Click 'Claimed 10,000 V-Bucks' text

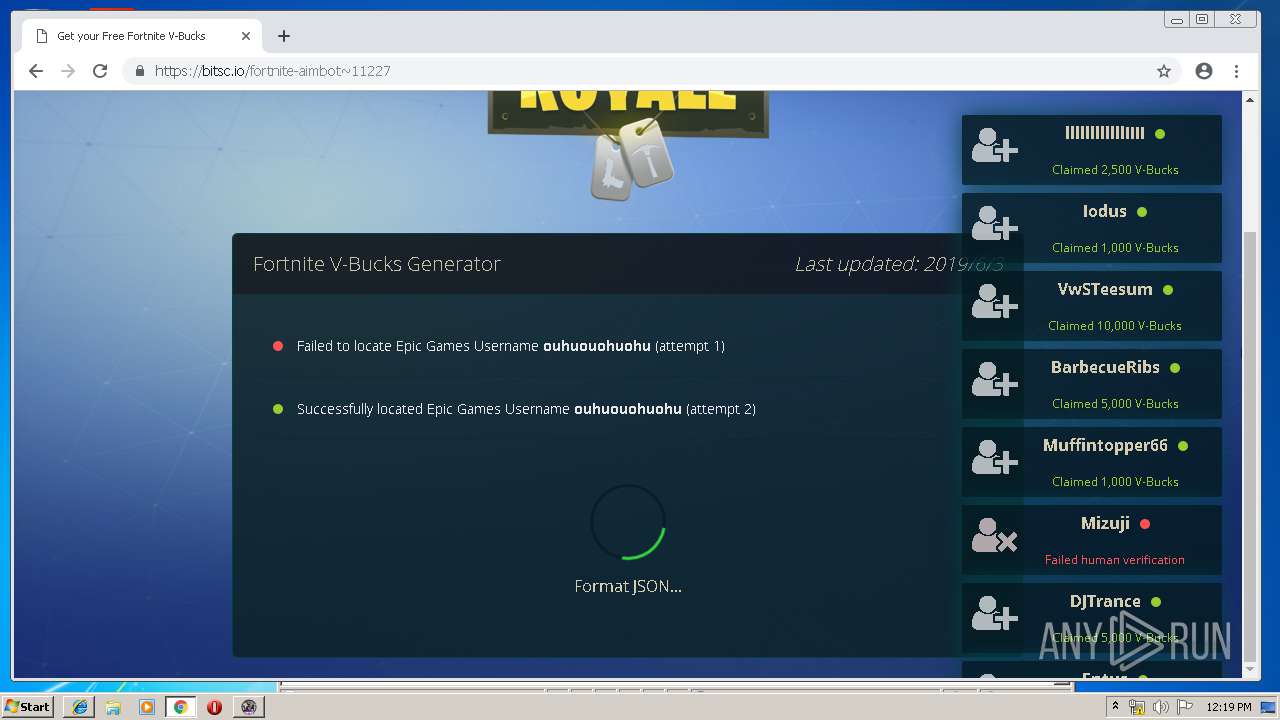(x=1115, y=326)
